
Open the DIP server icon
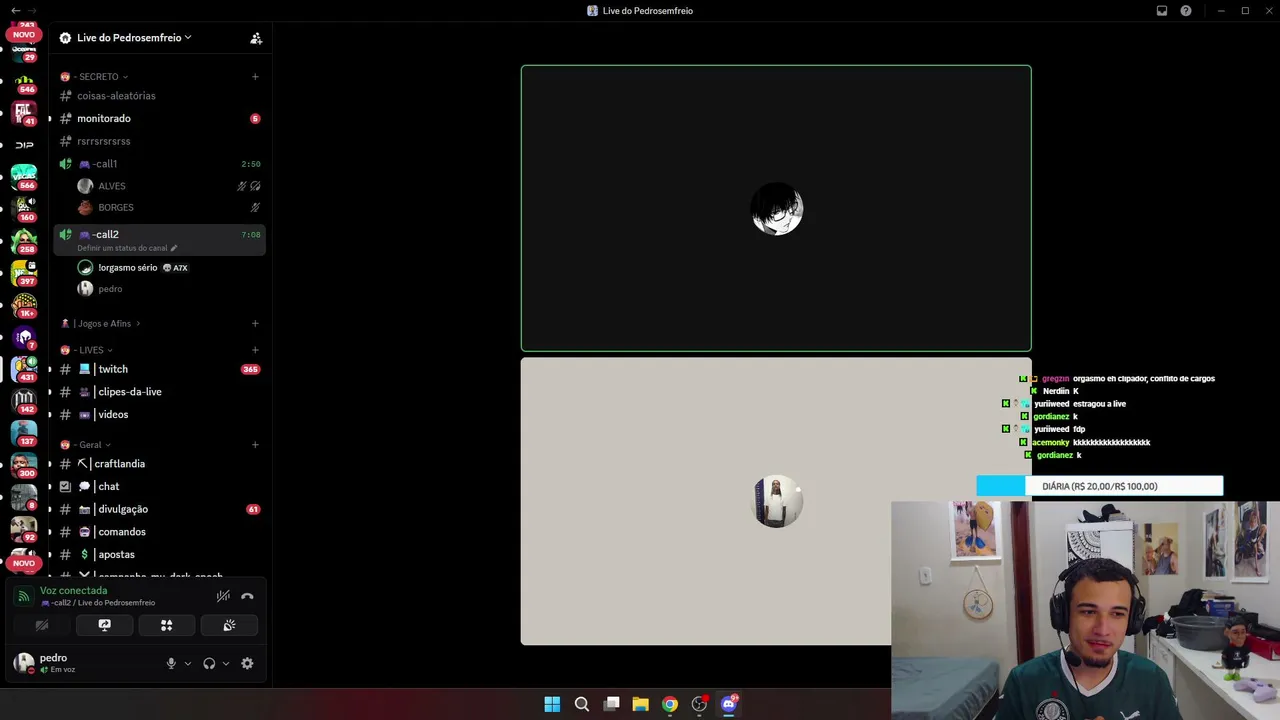coord(24,145)
